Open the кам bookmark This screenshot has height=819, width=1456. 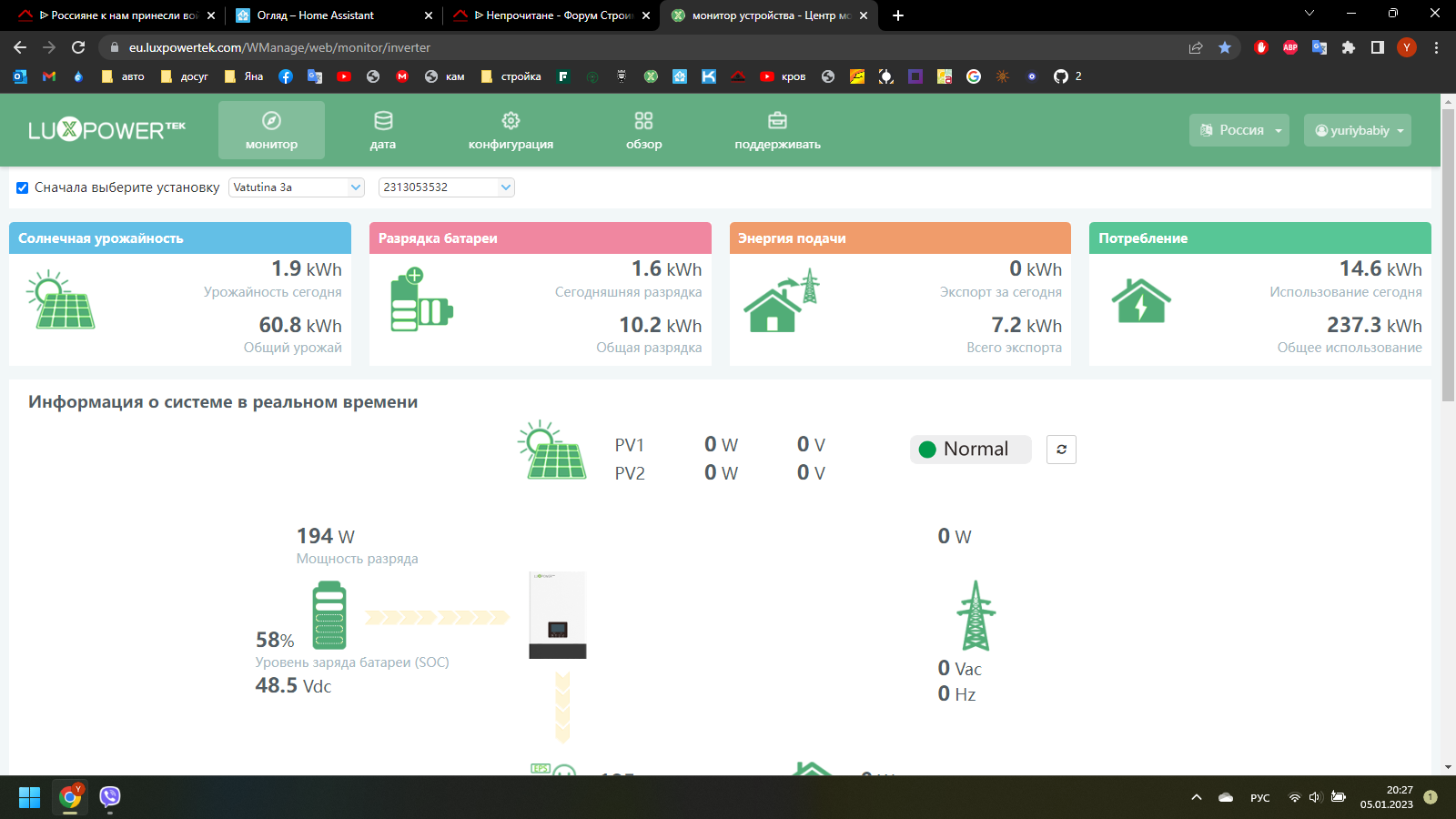(445, 76)
